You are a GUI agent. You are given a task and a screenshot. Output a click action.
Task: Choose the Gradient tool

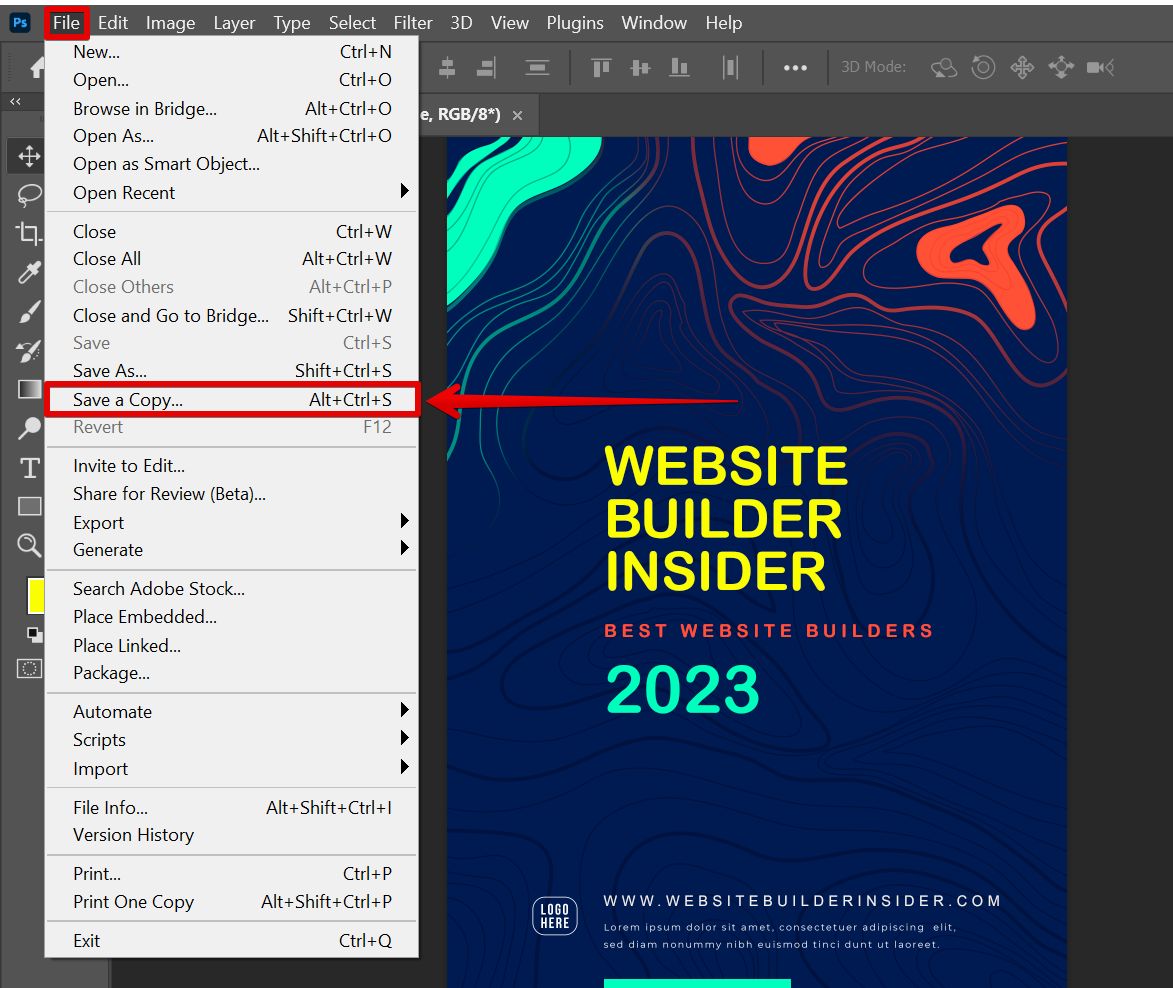[x=29, y=389]
